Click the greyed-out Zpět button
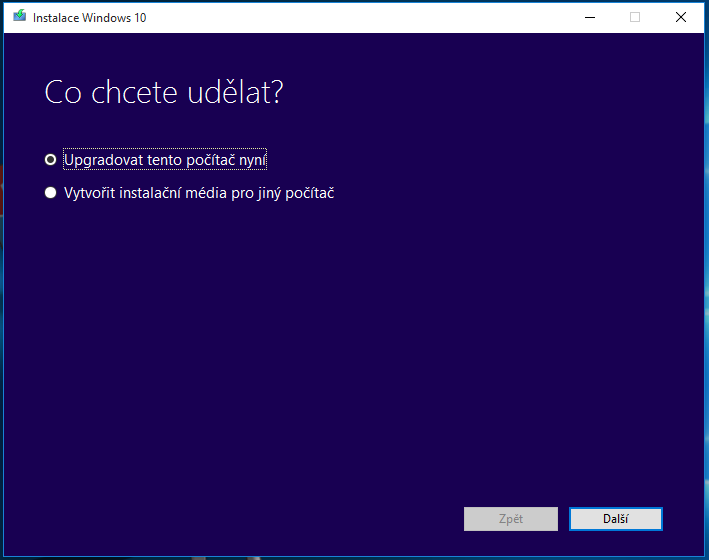 pos(510,519)
